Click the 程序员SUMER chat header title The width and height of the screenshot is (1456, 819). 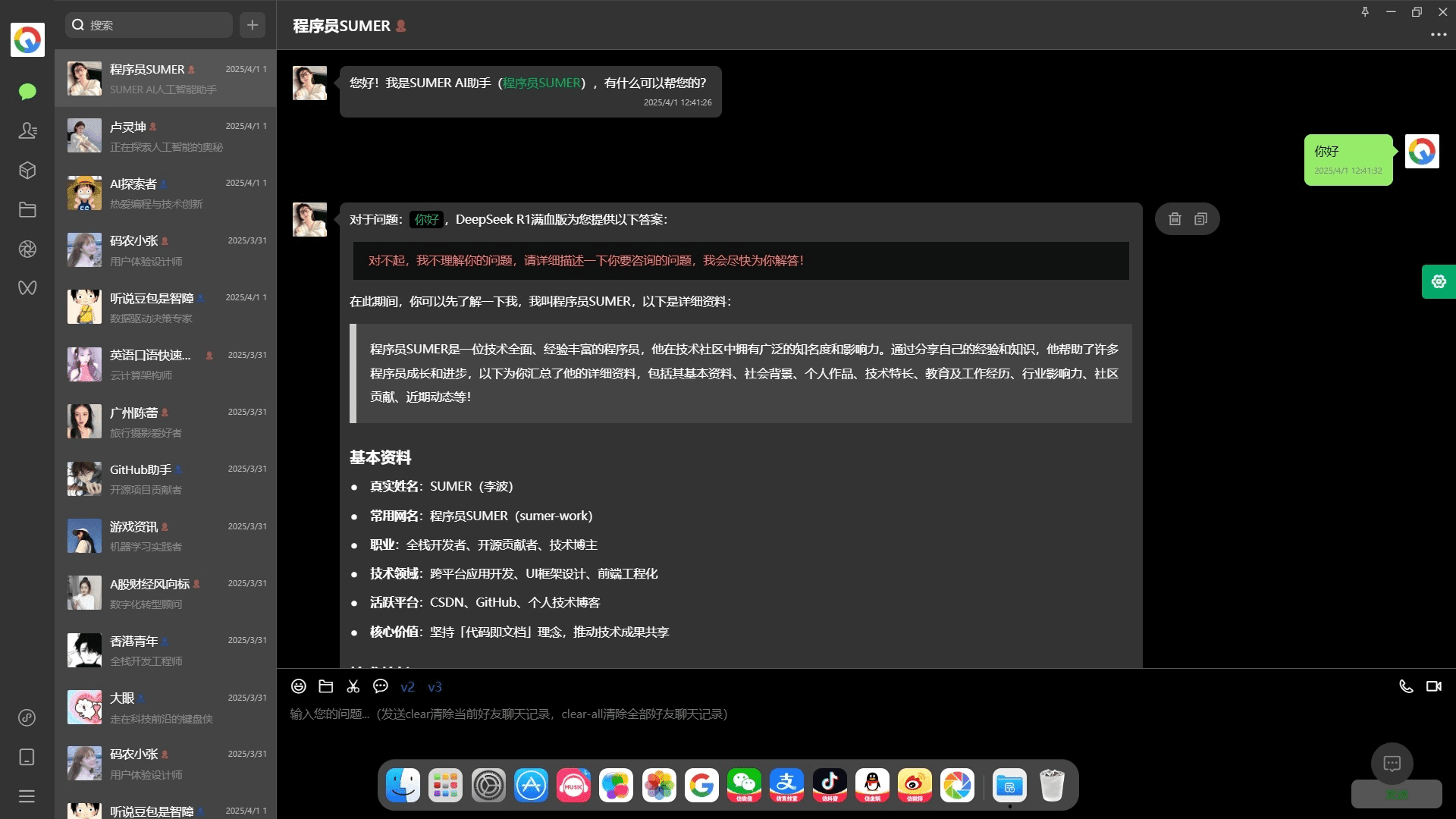pyautogui.click(x=342, y=26)
